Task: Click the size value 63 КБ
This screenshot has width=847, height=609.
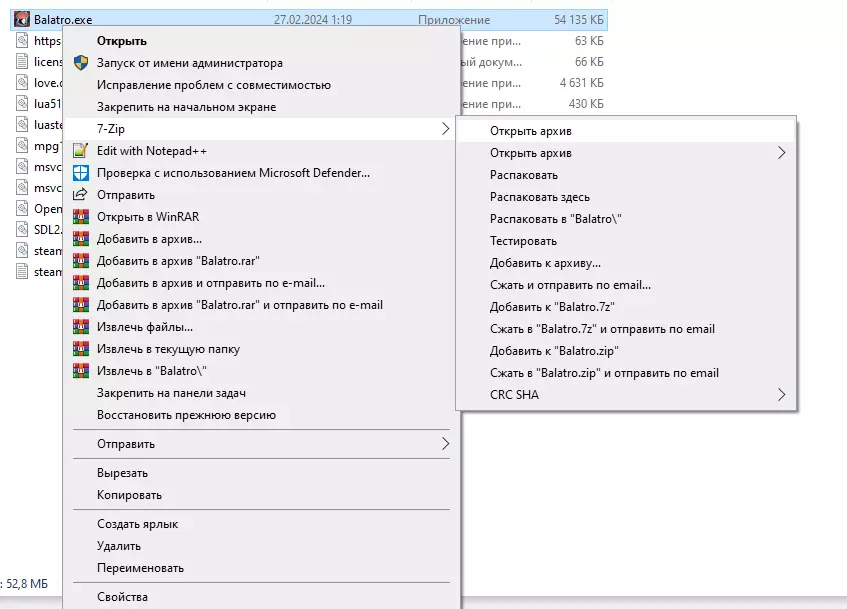Action: [x=589, y=41]
